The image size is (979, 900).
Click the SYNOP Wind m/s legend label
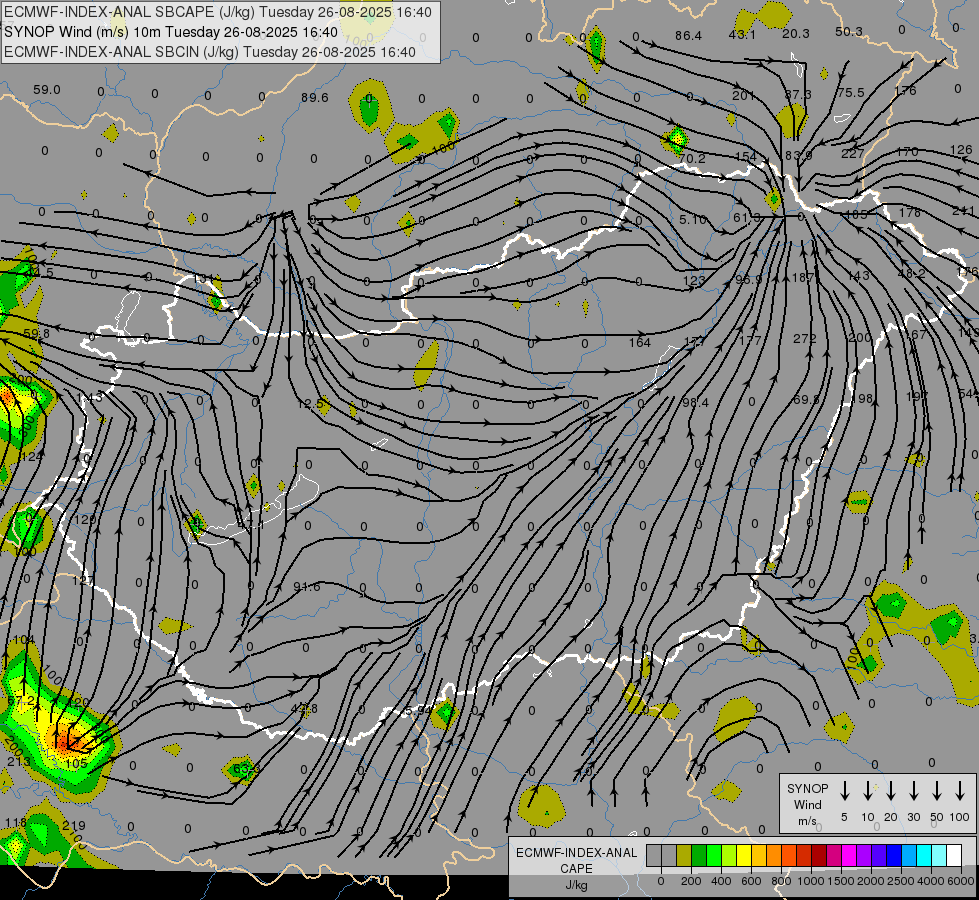(x=807, y=804)
